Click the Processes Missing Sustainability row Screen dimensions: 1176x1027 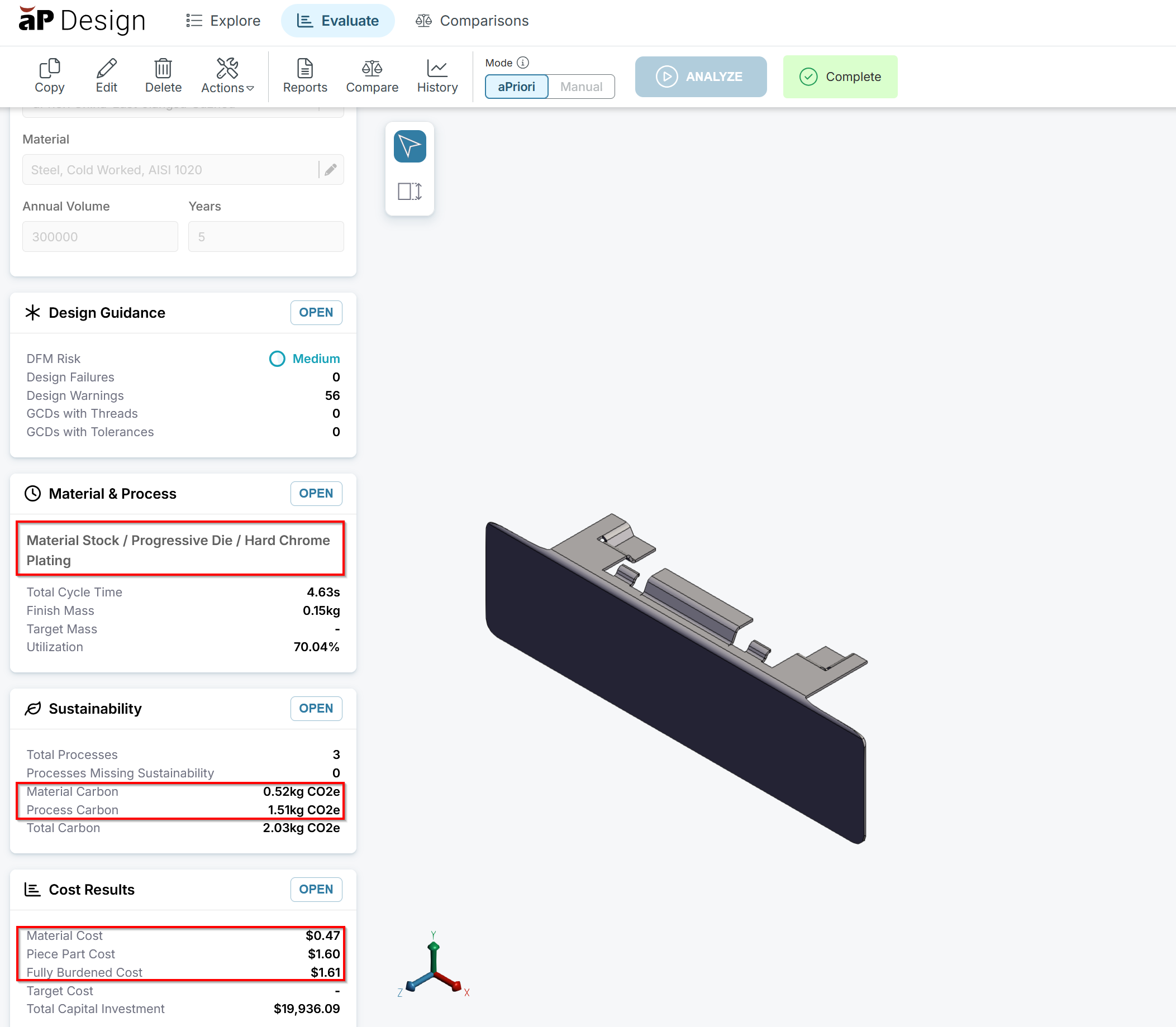[x=183, y=773]
